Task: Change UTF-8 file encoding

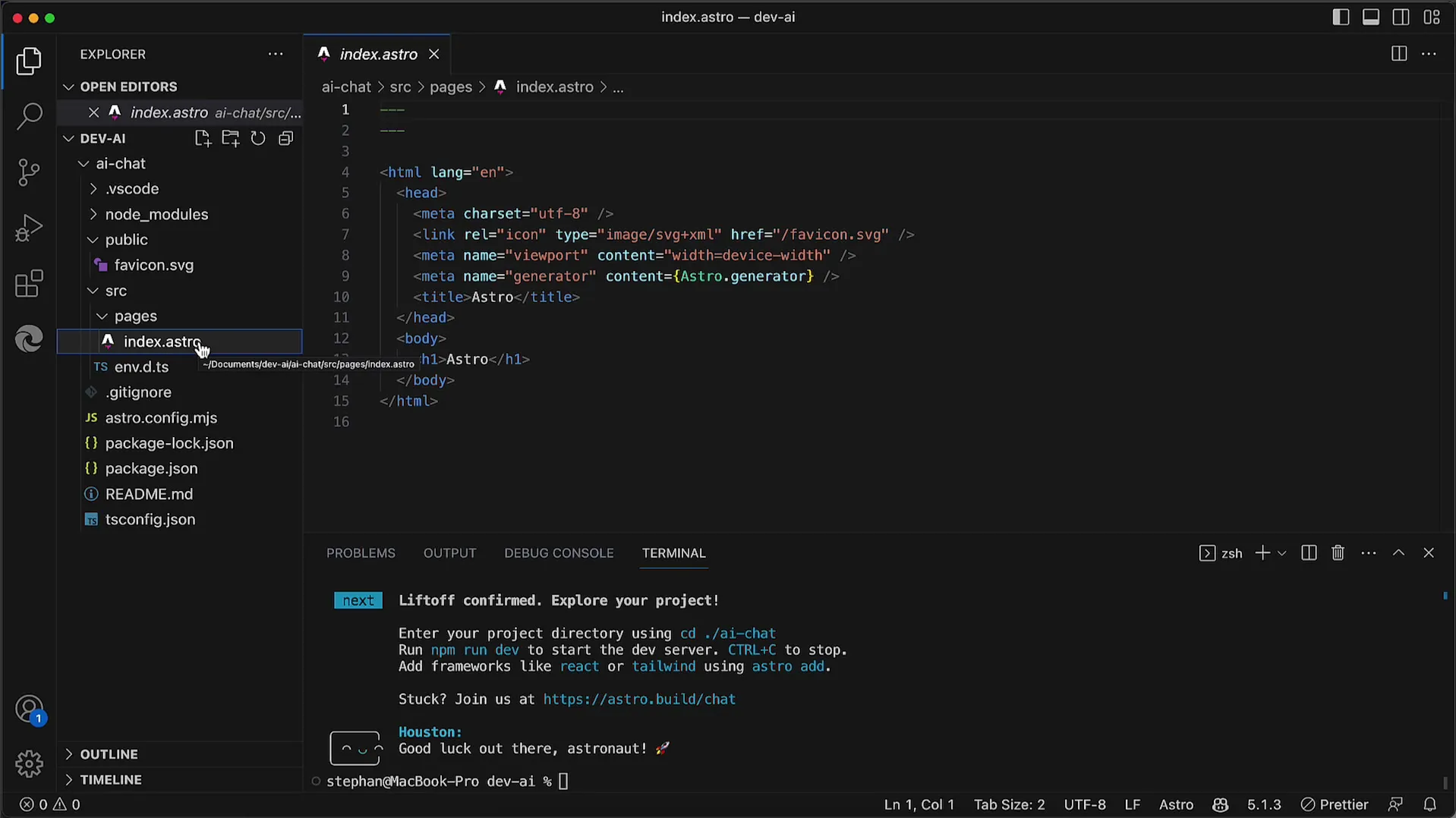Action: tap(1084, 804)
